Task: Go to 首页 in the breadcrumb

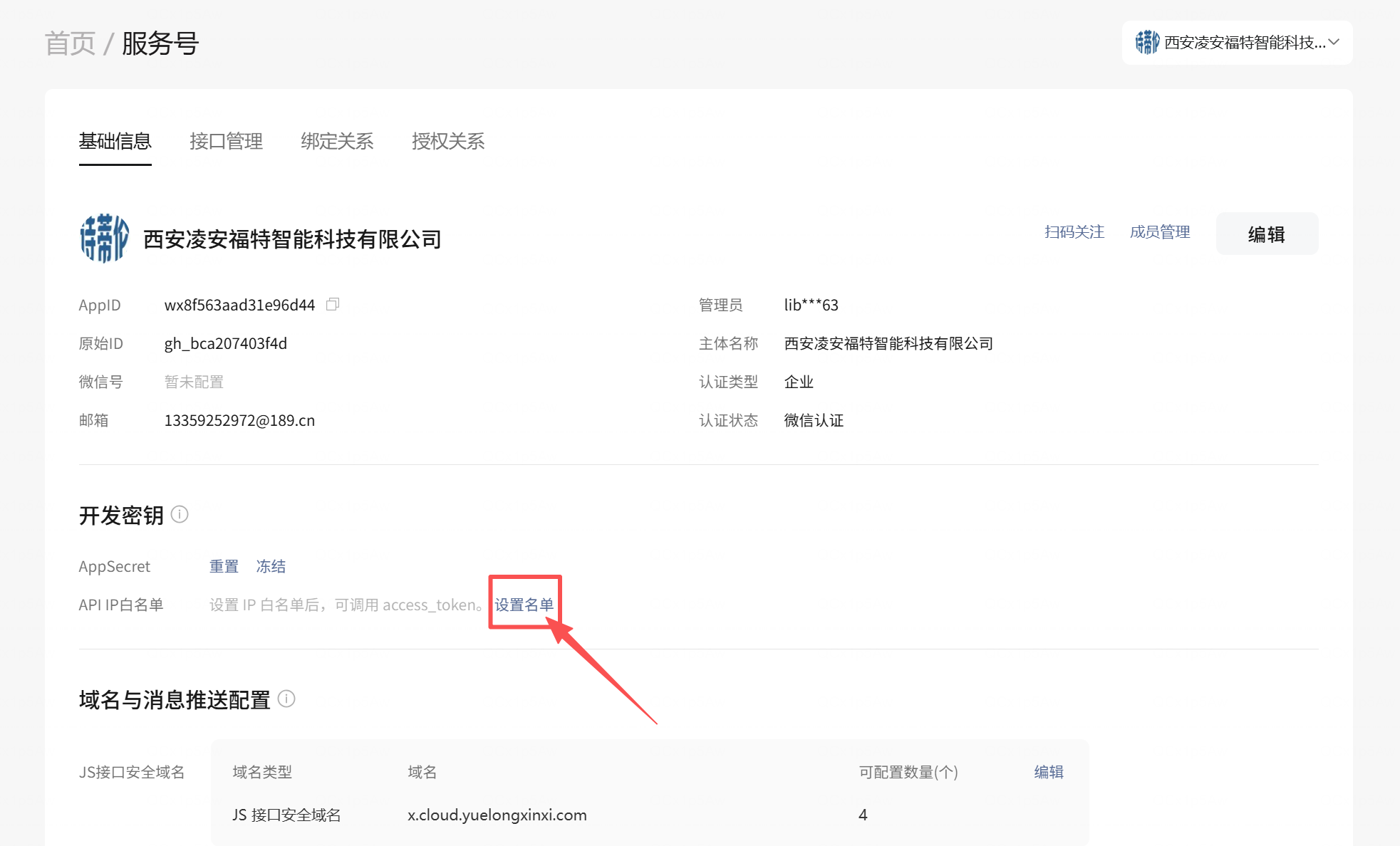Action: 70,43
